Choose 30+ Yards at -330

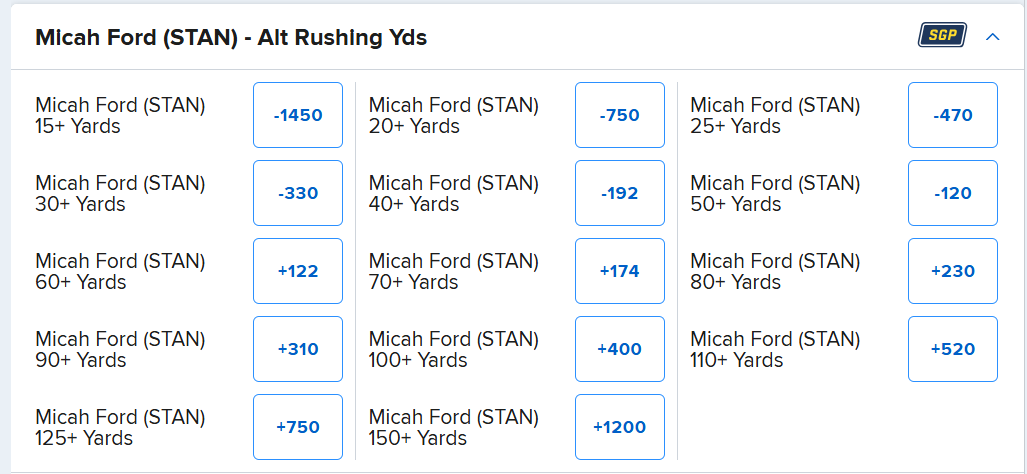(x=298, y=193)
